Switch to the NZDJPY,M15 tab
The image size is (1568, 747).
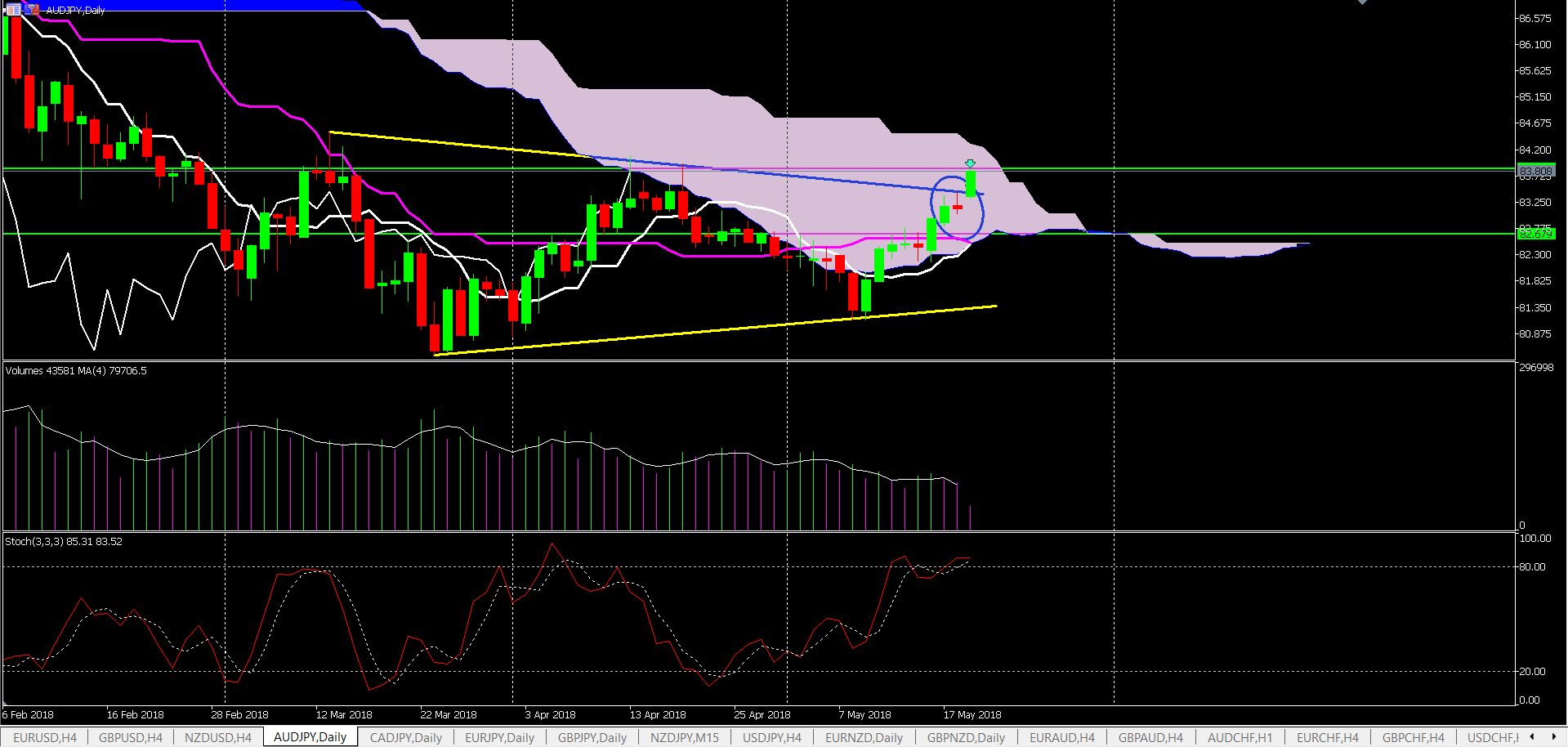pos(685,737)
